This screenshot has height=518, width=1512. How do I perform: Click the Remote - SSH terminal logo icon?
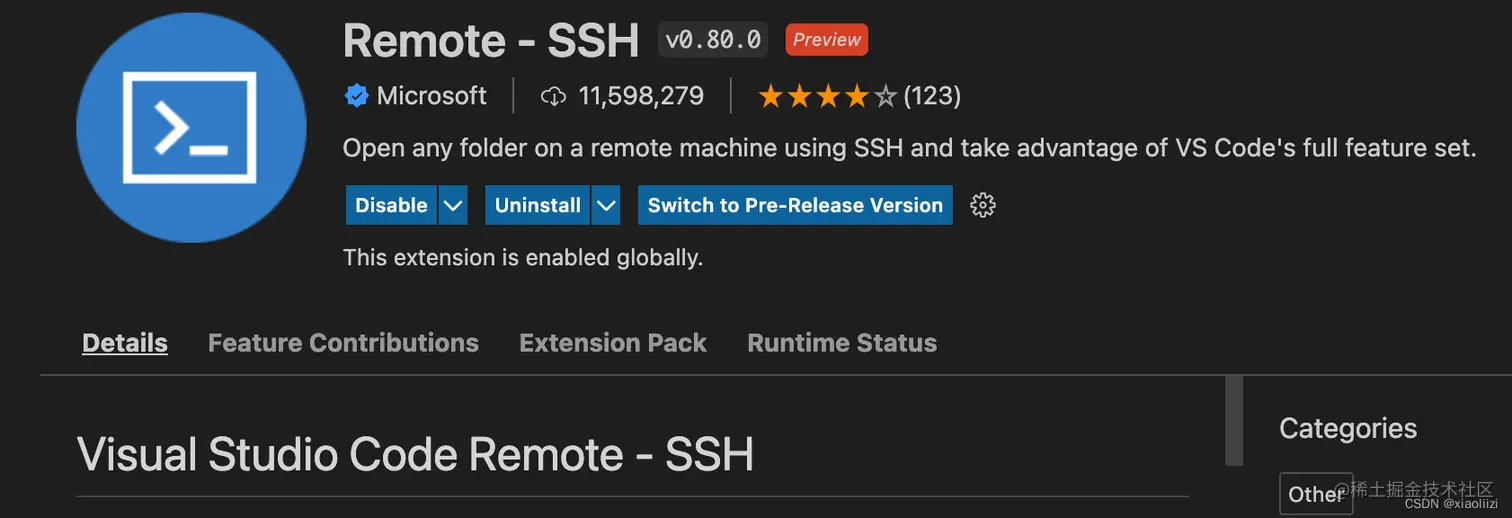pos(191,127)
